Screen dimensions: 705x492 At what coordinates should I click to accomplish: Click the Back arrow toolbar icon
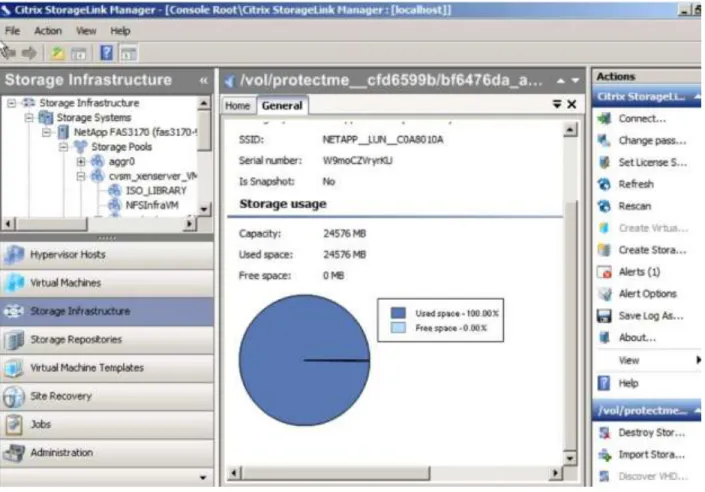click(x=9, y=53)
